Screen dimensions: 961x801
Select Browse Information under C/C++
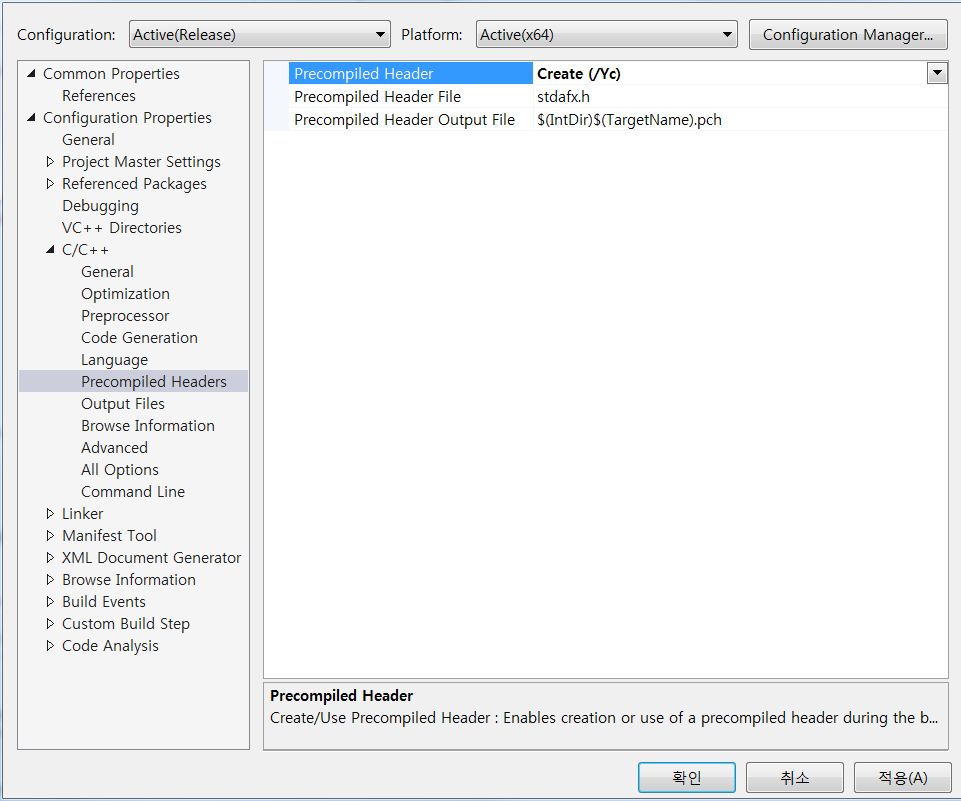tap(148, 426)
